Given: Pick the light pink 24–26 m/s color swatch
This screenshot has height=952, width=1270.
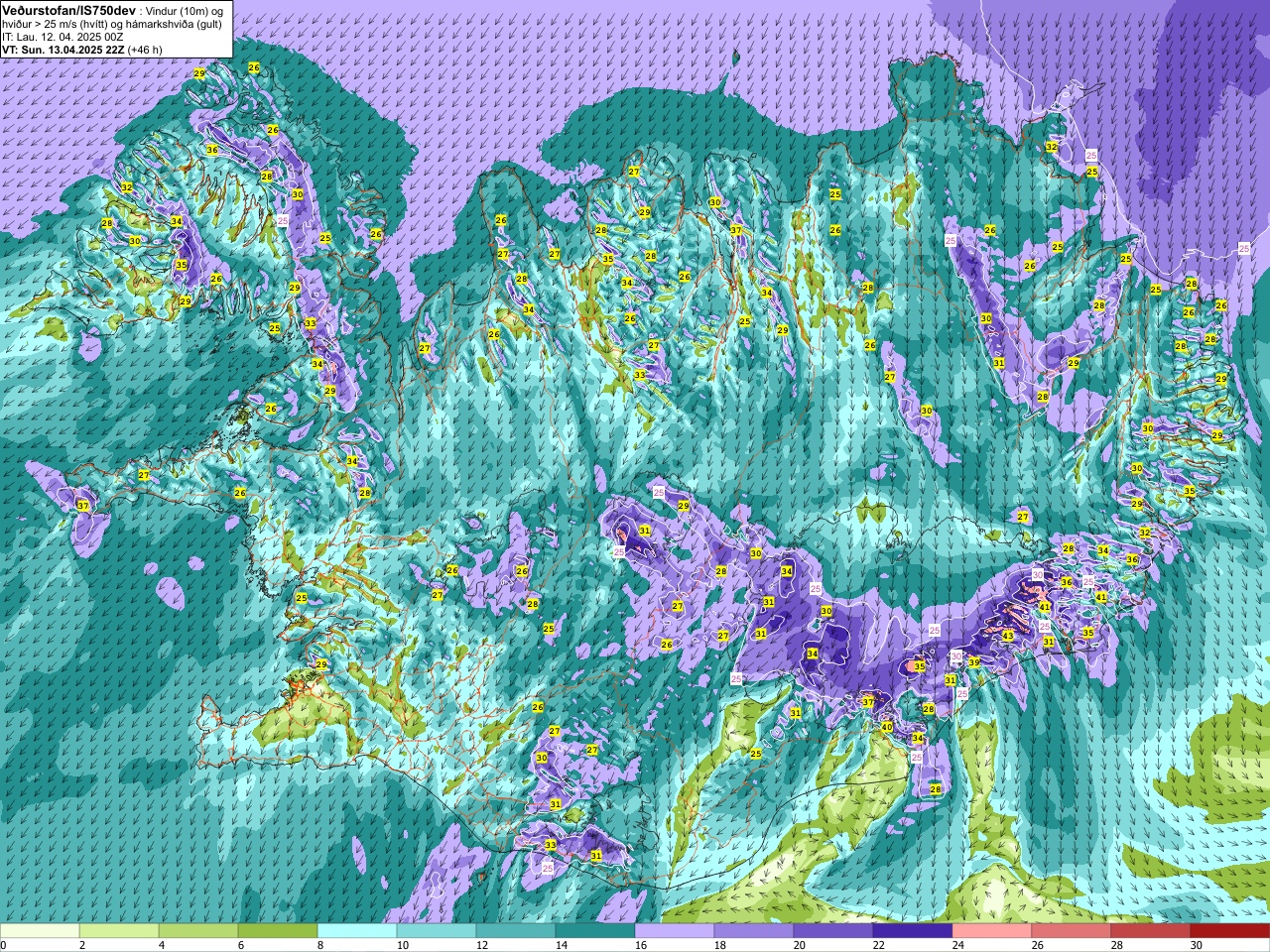Looking at the screenshot, I should tap(992, 931).
